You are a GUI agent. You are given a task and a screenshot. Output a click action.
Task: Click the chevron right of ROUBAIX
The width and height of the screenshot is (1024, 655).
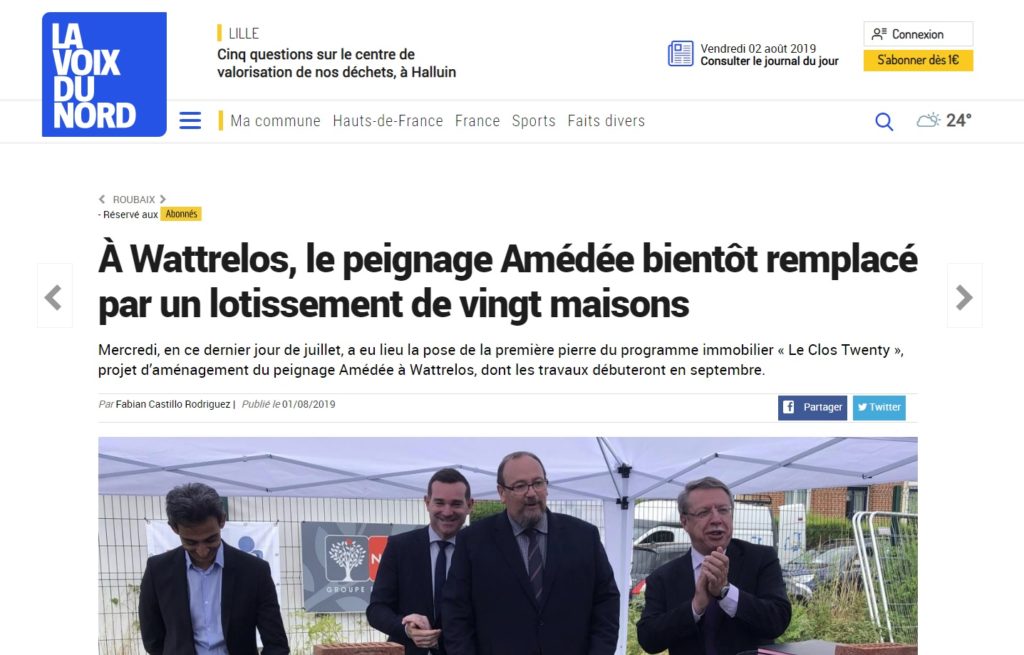[x=163, y=199]
